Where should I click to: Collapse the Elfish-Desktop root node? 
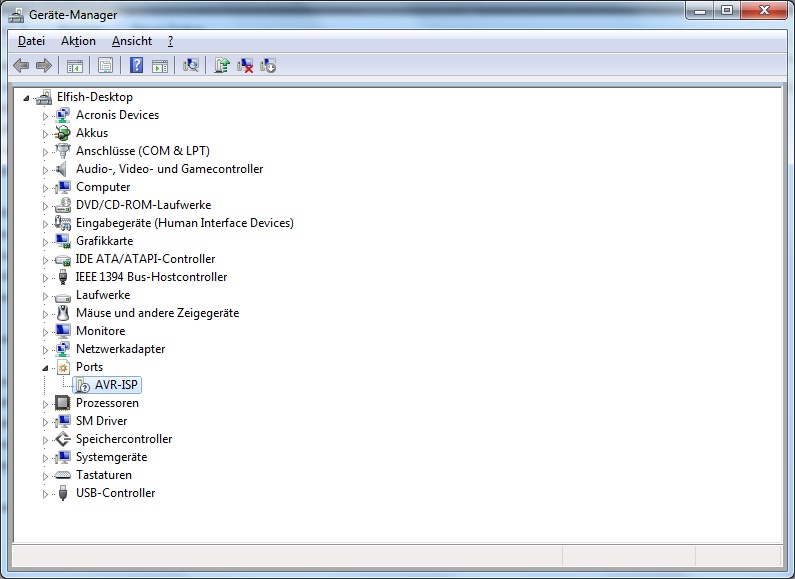coord(26,98)
